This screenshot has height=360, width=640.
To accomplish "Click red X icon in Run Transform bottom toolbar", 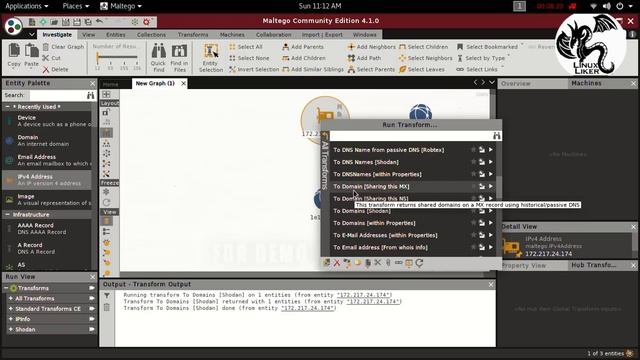I will (337, 263).
